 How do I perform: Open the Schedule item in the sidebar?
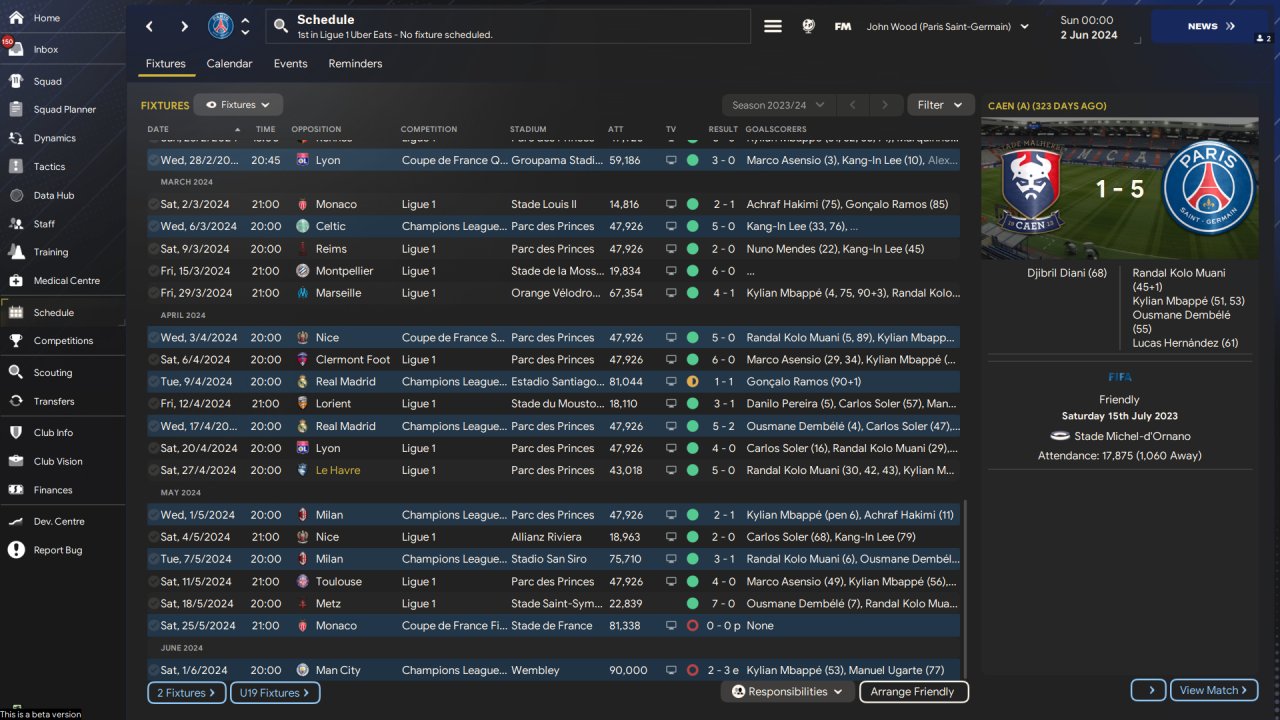click(x=63, y=312)
